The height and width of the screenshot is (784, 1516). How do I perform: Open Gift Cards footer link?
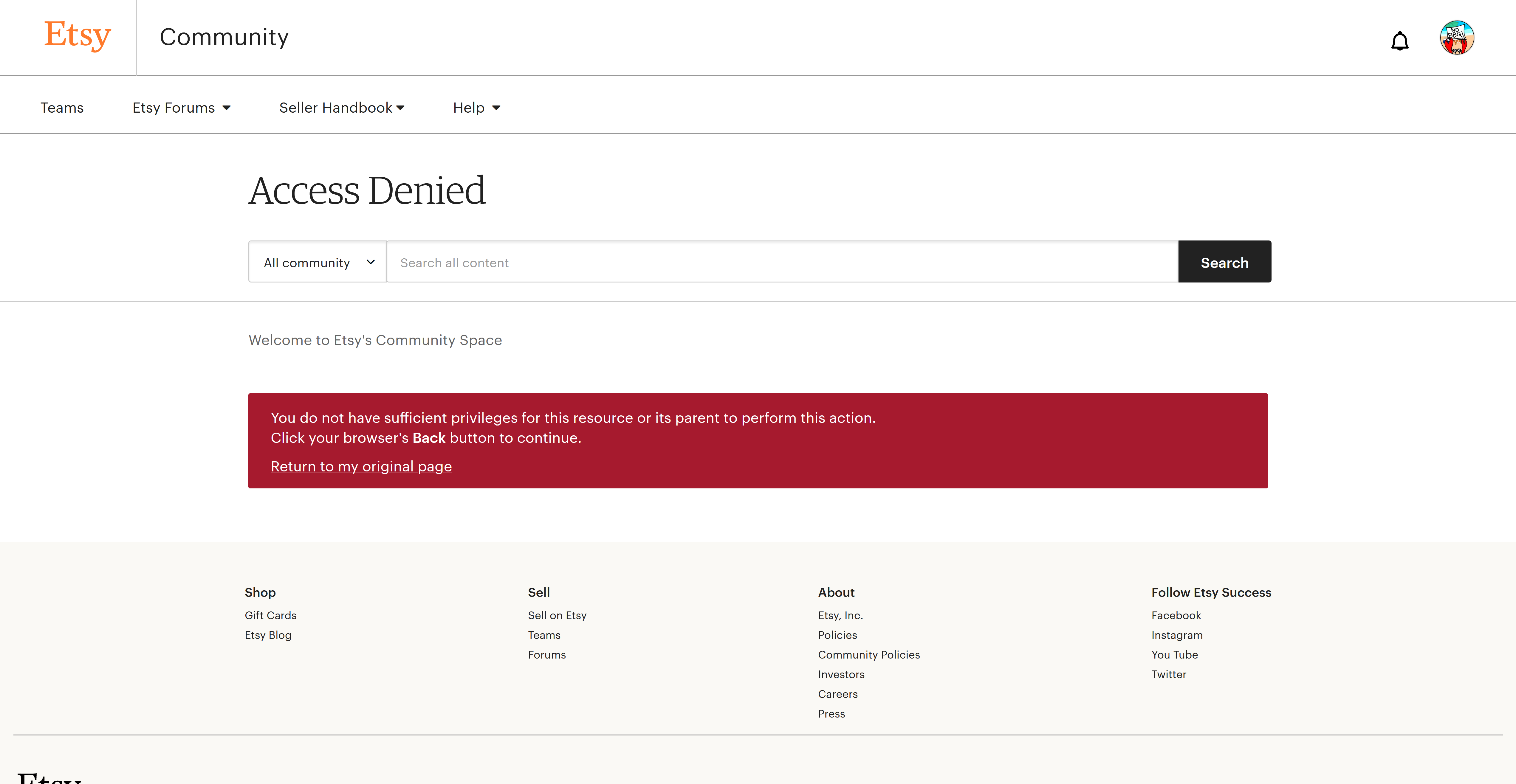(271, 615)
